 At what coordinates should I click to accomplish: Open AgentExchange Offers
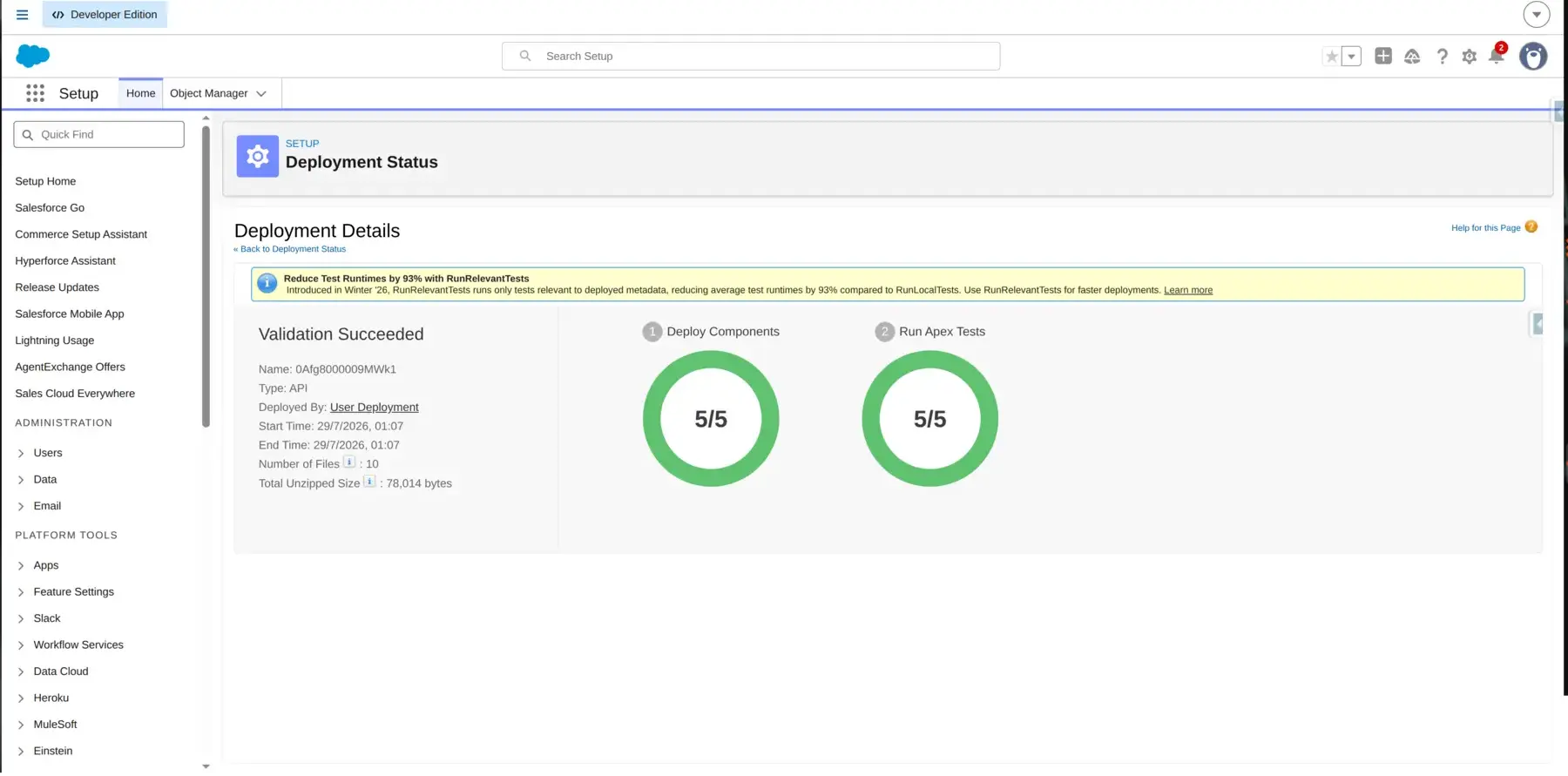click(70, 368)
